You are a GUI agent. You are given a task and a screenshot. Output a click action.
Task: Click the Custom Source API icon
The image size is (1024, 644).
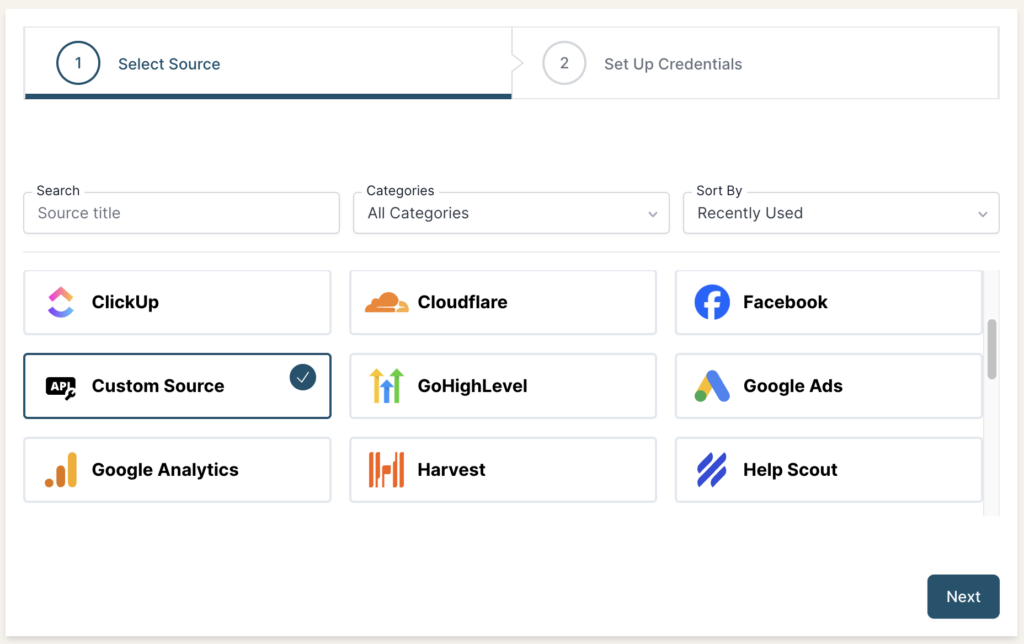click(x=61, y=386)
